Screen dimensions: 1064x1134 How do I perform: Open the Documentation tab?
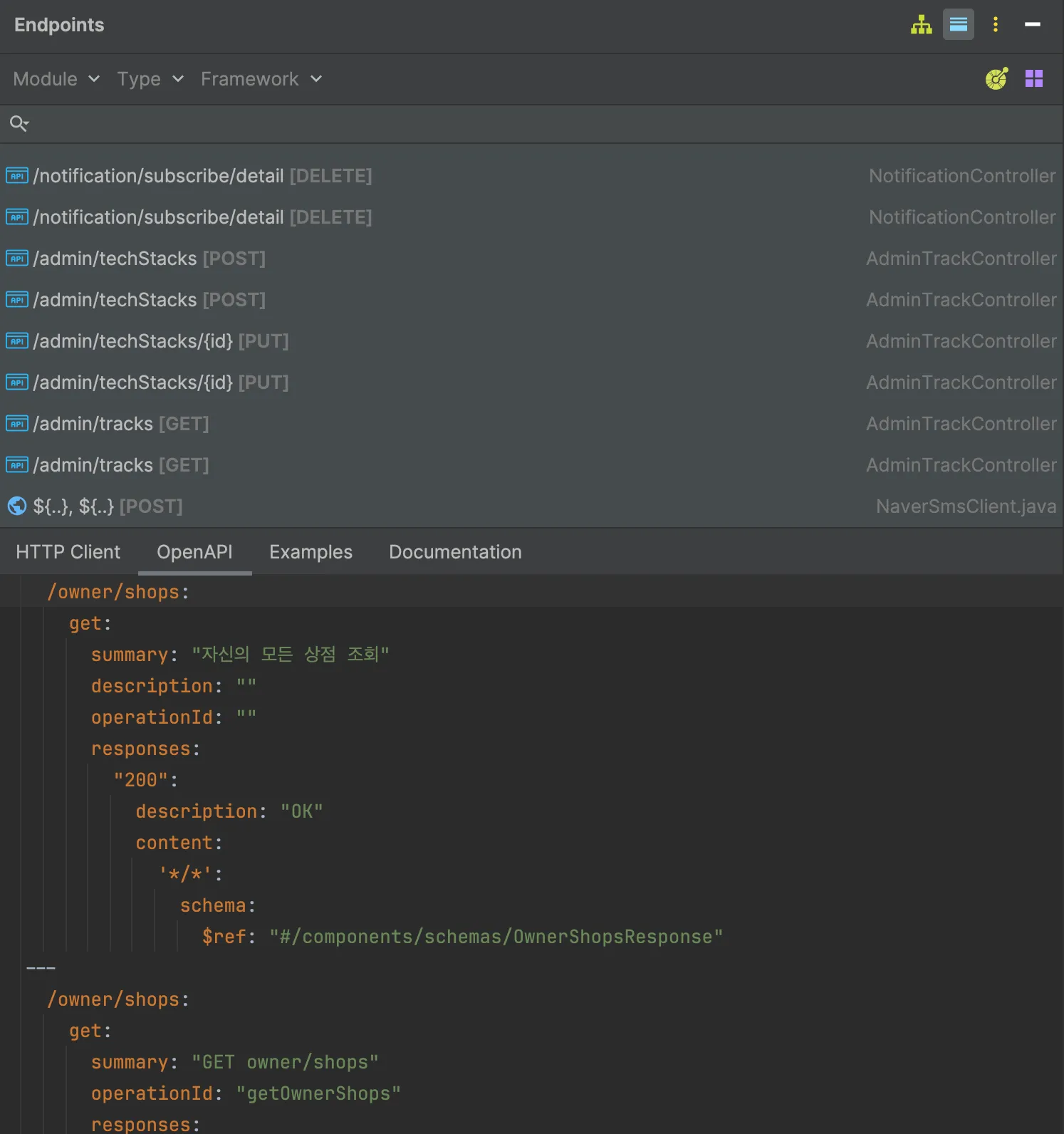[455, 552]
